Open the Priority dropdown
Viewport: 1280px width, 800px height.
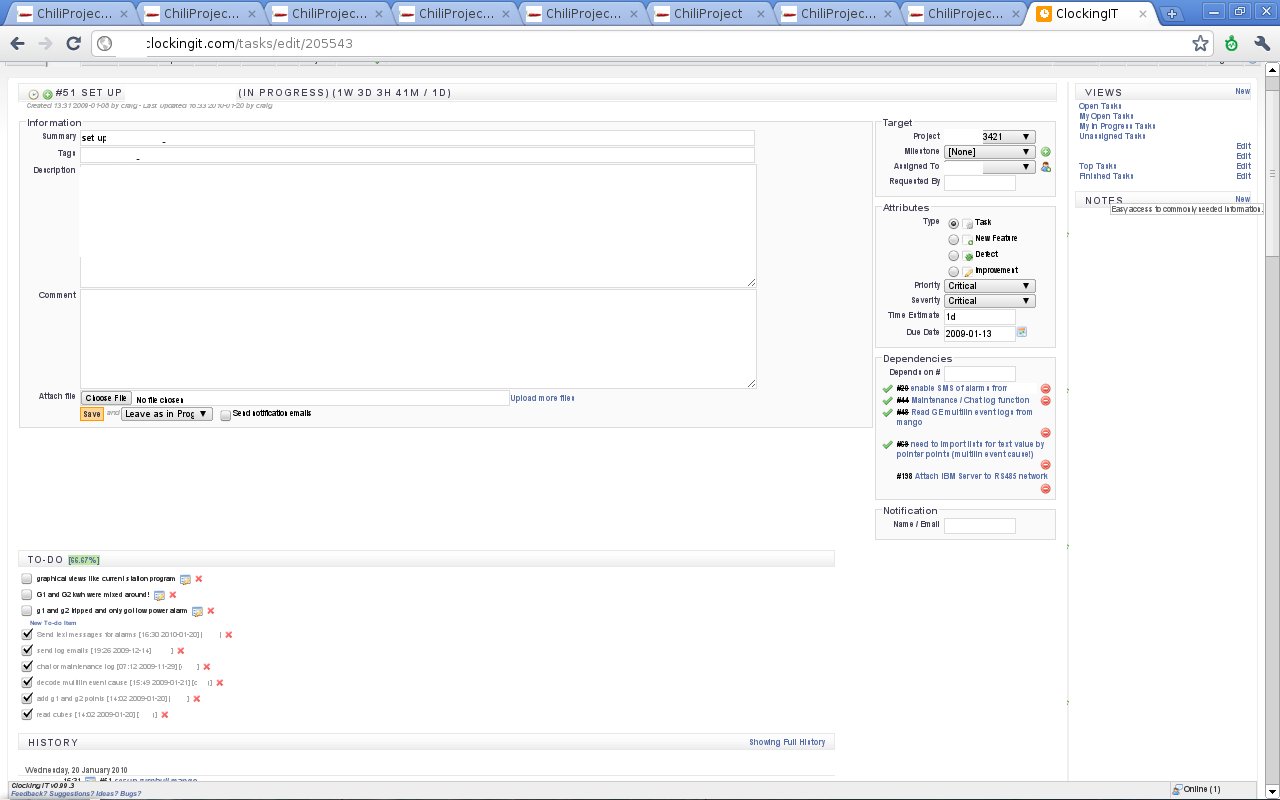coord(990,286)
